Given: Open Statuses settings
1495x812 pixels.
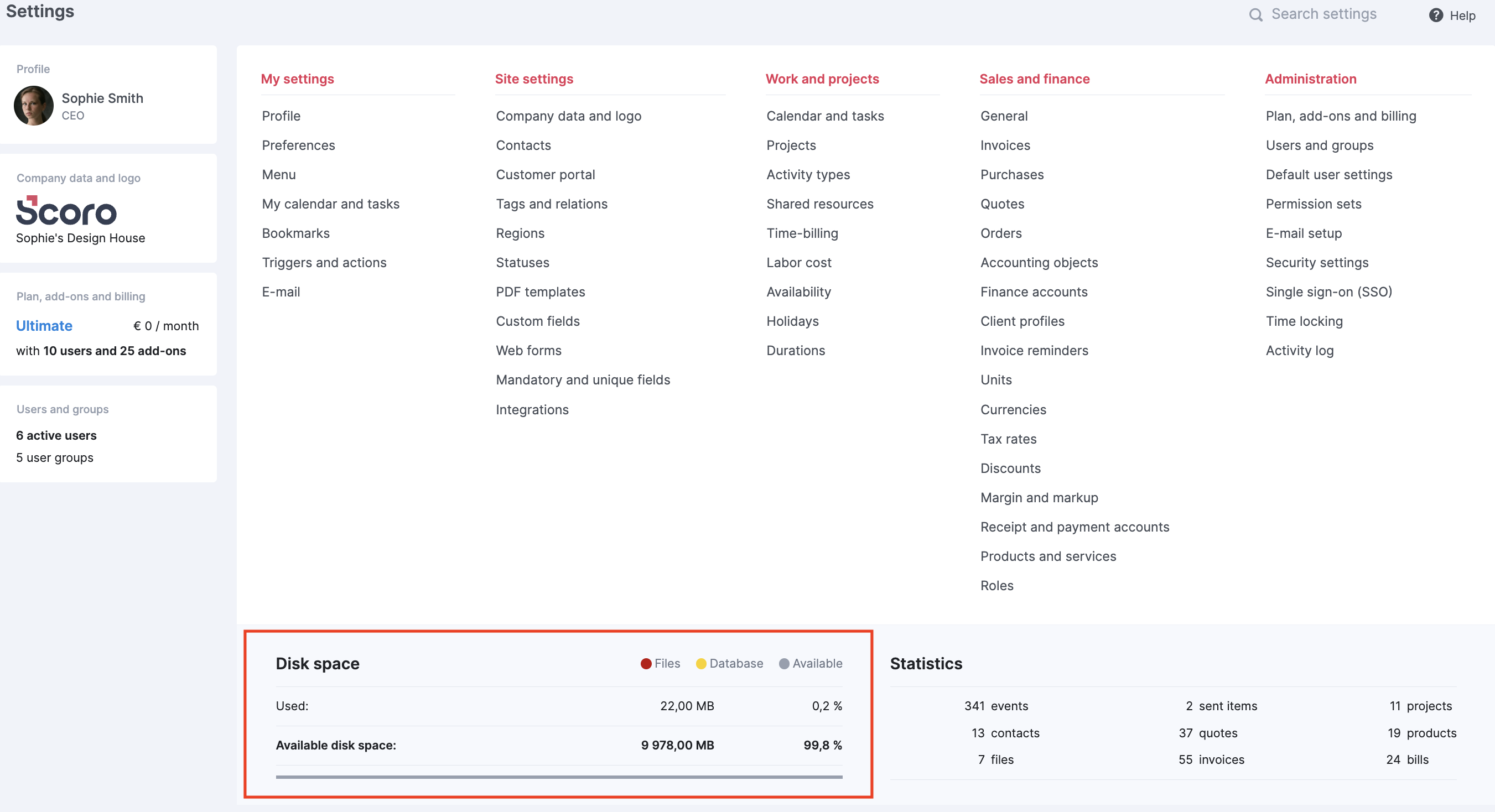Looking at the screenshot, I should click(522, 263).
